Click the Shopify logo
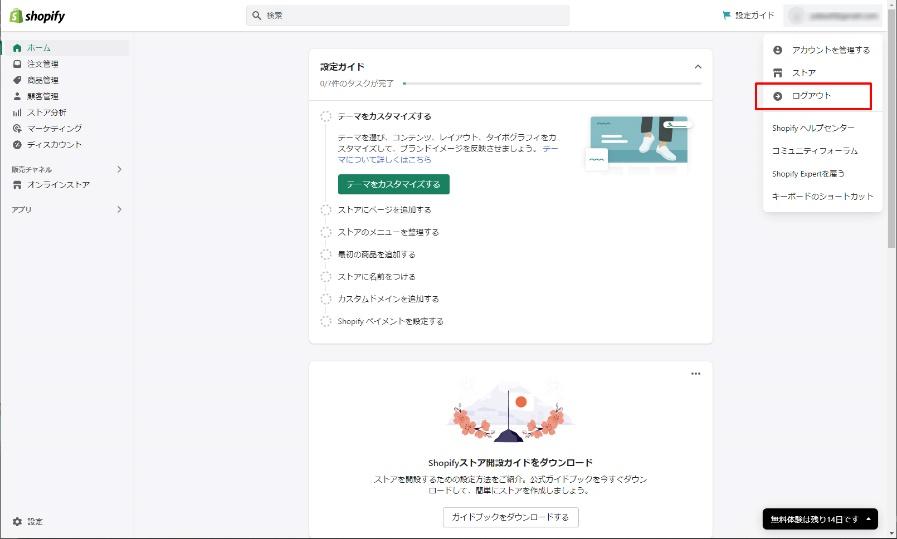The height and width of the screenshot is (539, 897). point(37,16)
